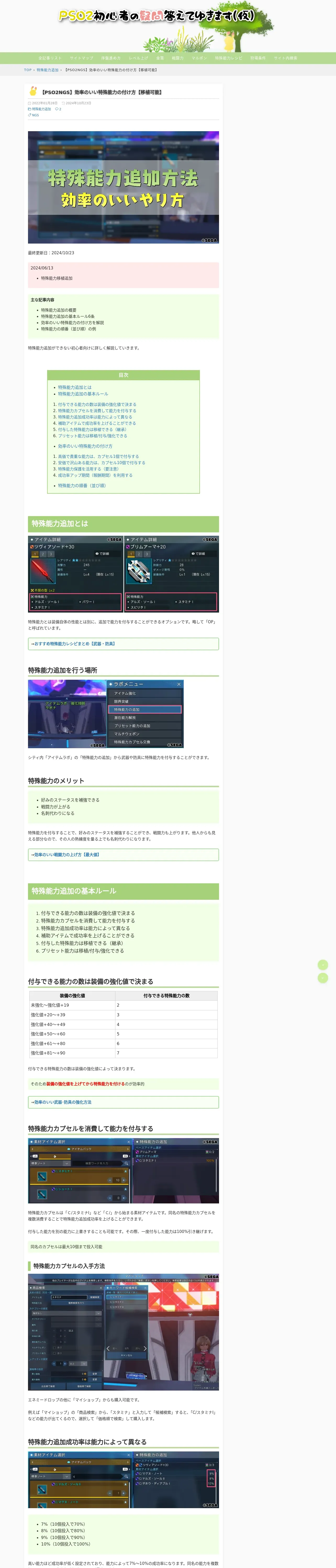Open the 特殊能力追加 breadcrumb link
The image size is (336, 1568).
[x=48, y=70]
